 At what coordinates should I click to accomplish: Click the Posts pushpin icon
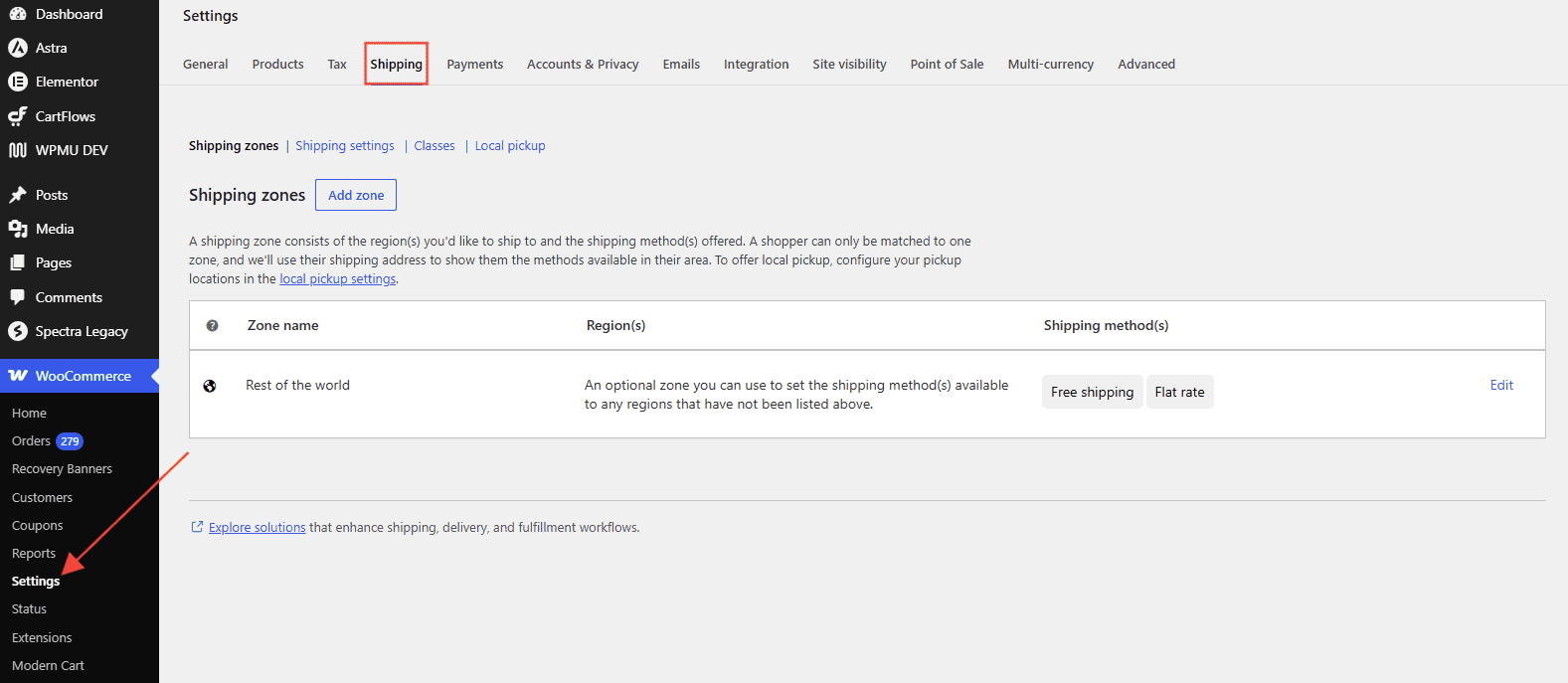point(18,195)
